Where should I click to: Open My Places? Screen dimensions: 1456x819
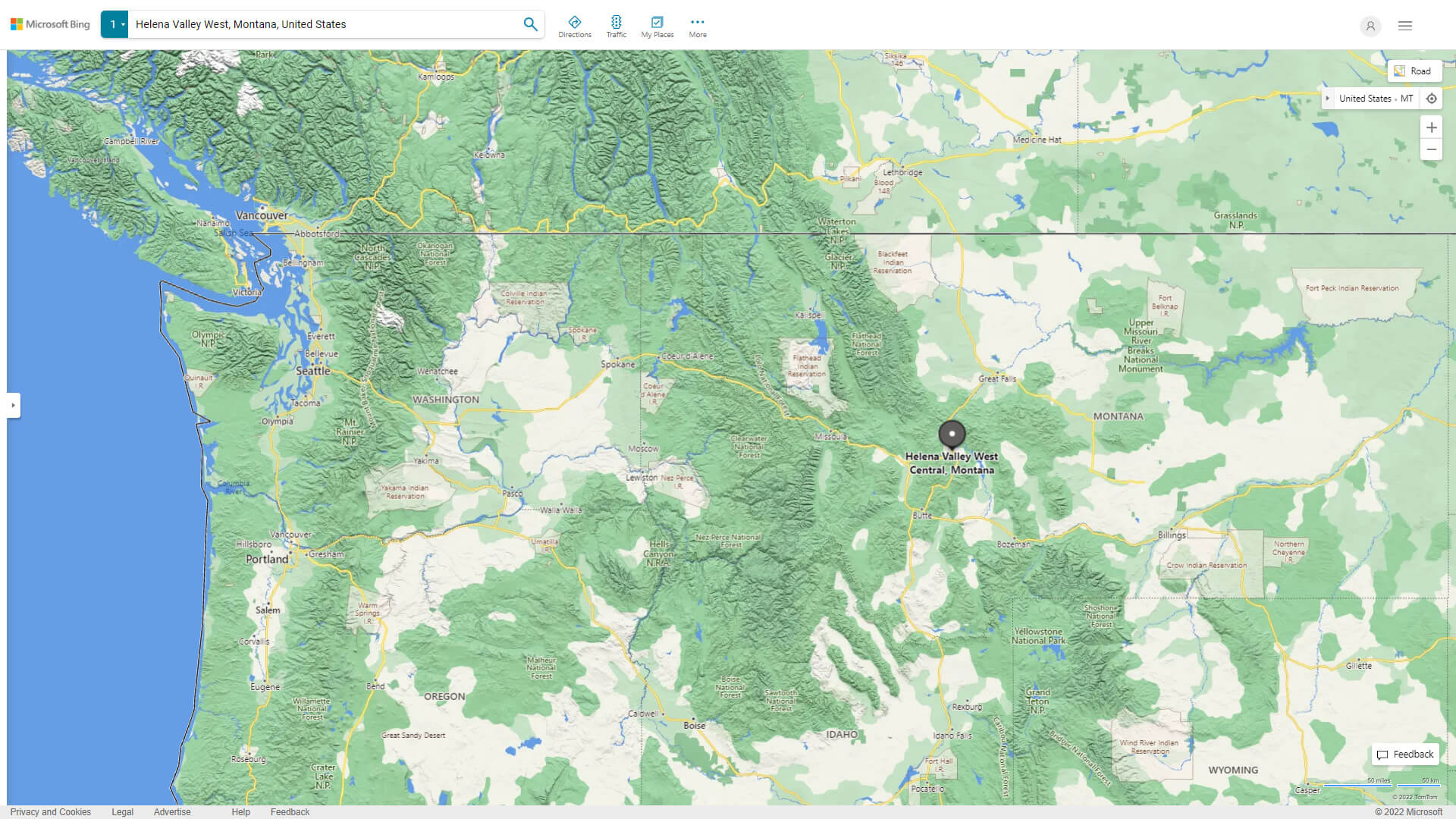click(657, 27)
